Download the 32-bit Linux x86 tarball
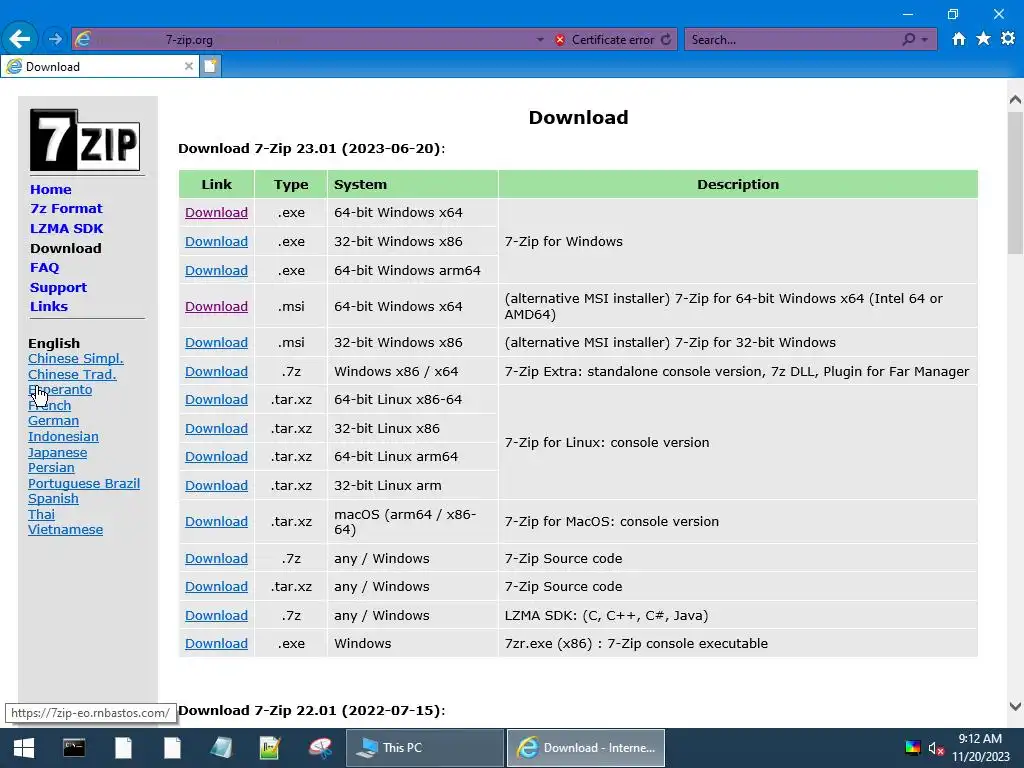 click(x=216, y=428)
